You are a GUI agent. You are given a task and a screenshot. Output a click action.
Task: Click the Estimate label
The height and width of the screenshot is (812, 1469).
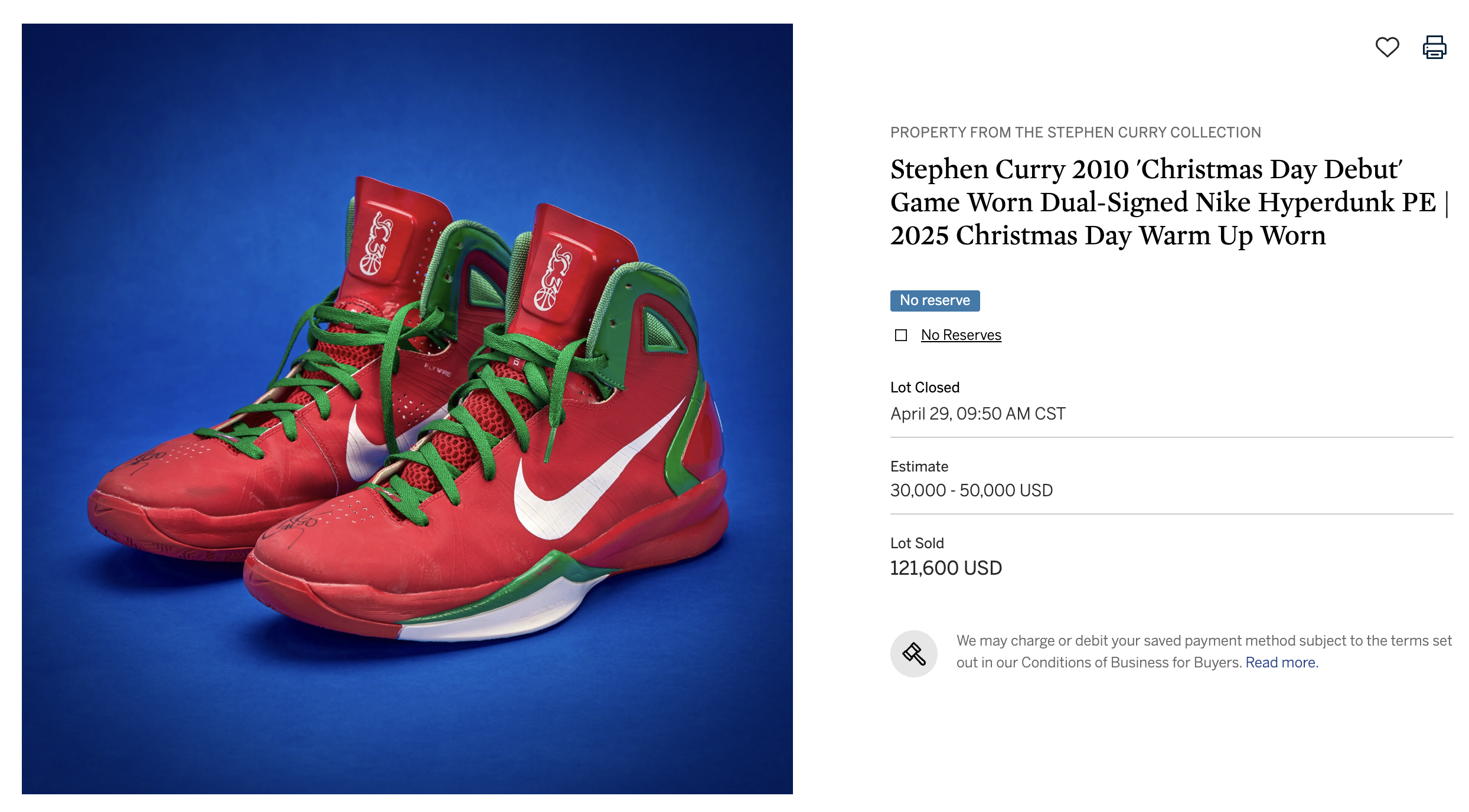pos(919,466)
